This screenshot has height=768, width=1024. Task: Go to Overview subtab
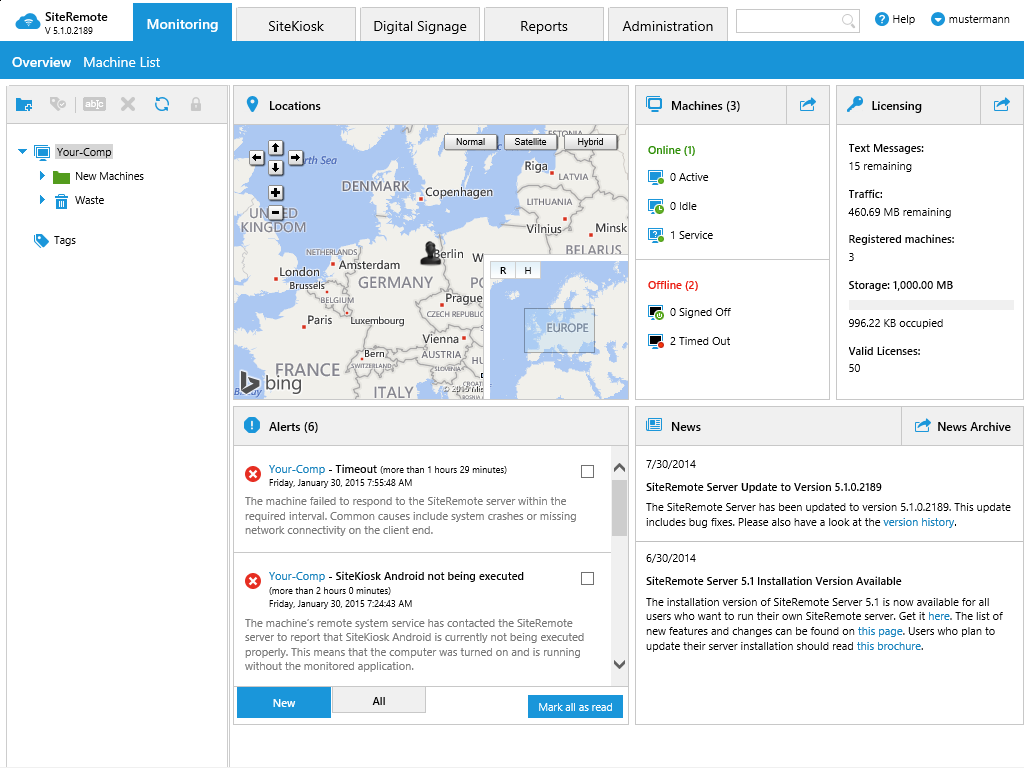(x=41, y=62)
